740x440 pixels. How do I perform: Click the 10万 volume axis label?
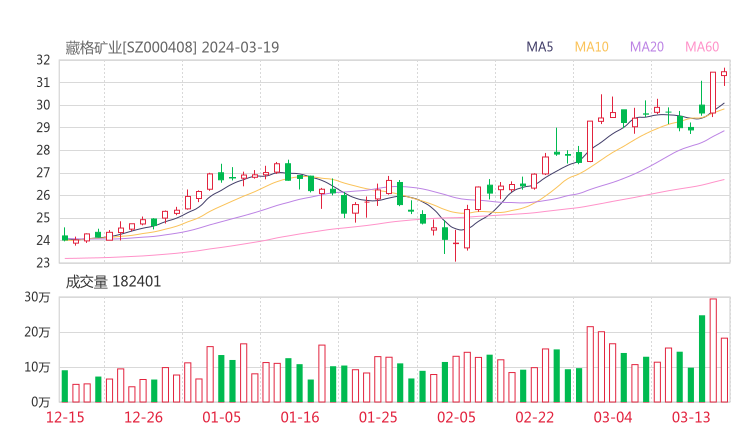[37, 367]
